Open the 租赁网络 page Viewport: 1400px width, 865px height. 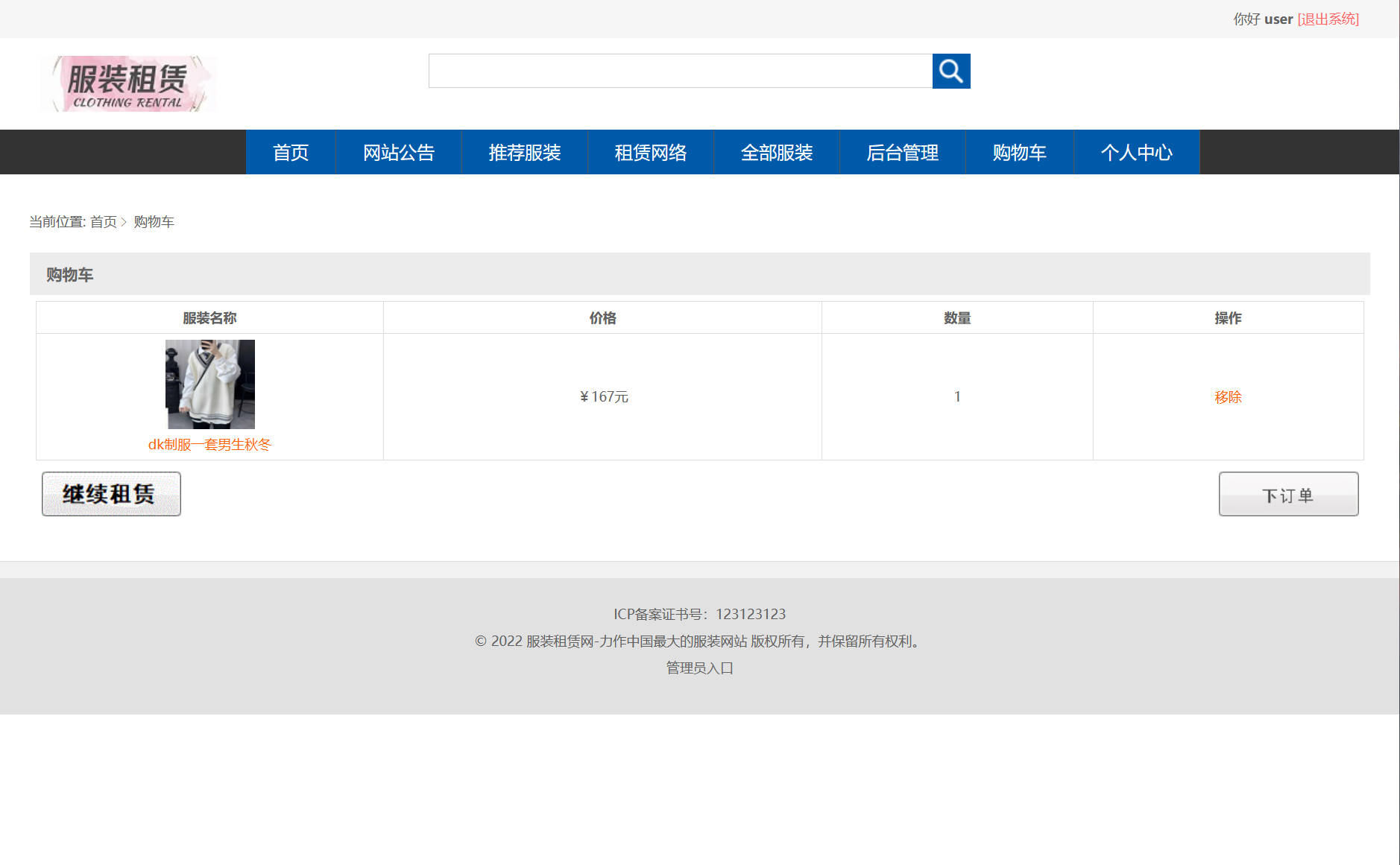[x=651, y=152]
